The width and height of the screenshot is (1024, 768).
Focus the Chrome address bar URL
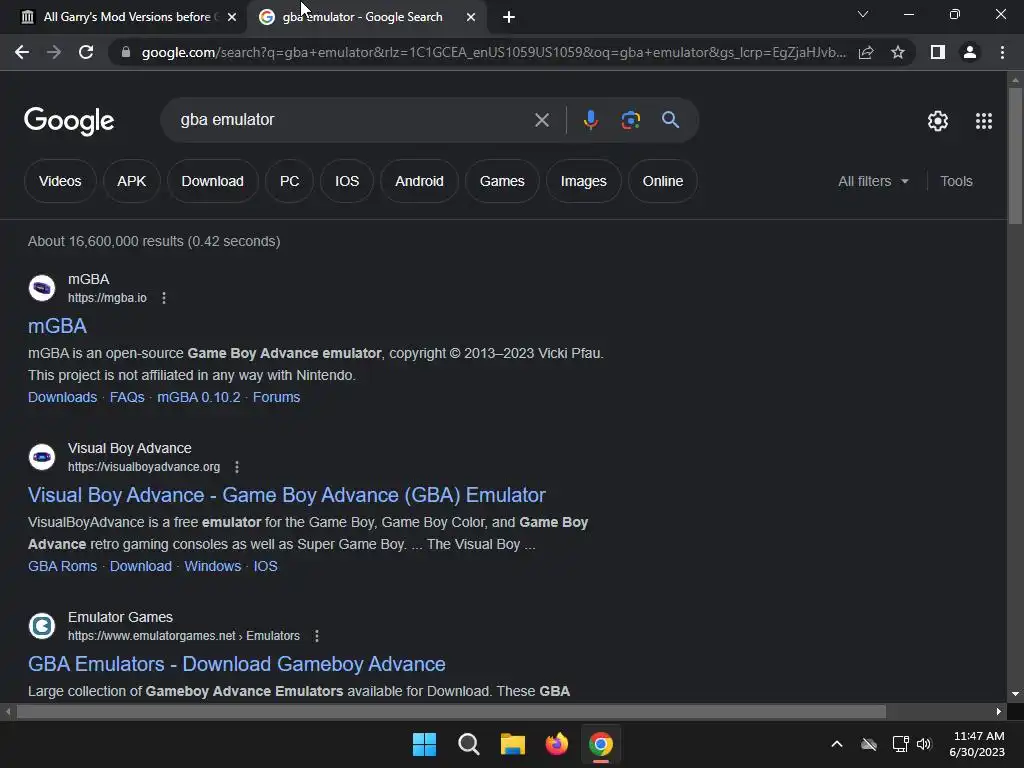[x=493, y=52]
